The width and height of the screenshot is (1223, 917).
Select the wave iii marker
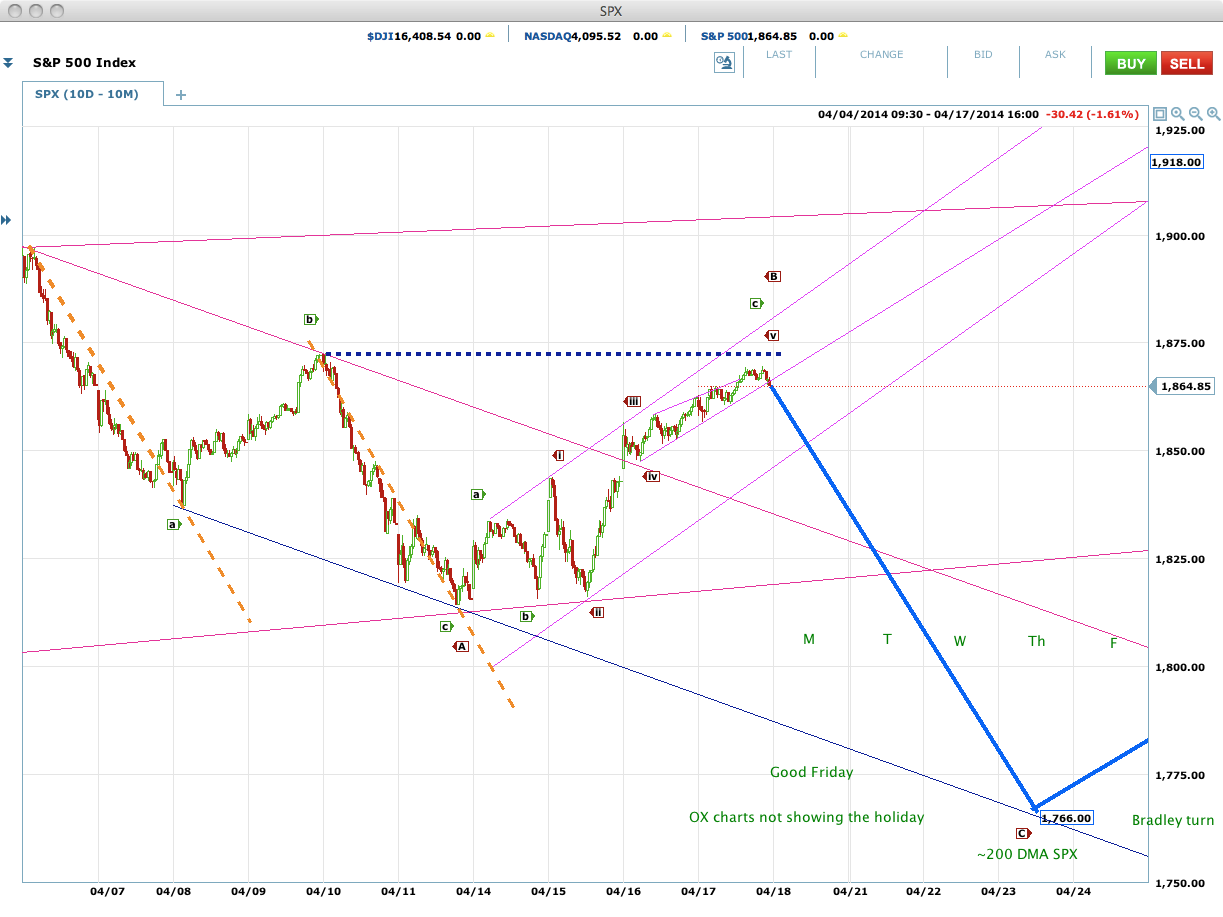(x=633, y=401)
